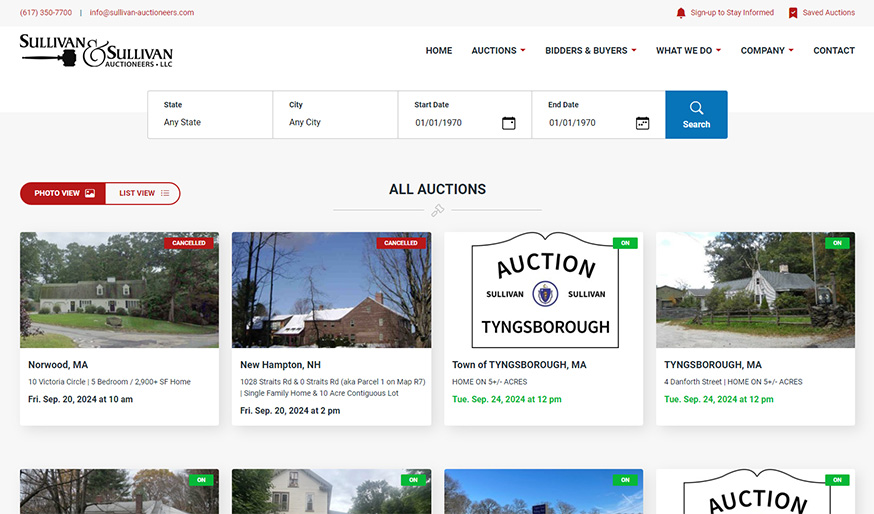Click the bookmark icon beside Saved Auctions
Viewport: 874px width, 514px height.
[x=793, y=13]
